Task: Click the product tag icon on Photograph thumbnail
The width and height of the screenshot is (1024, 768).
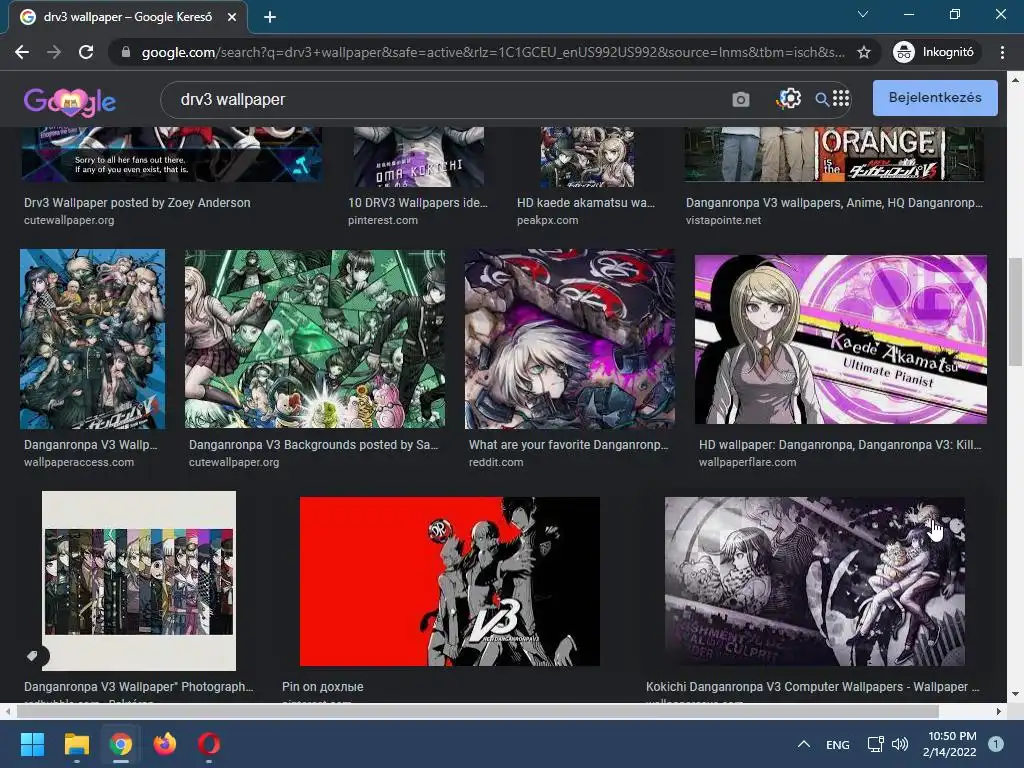Action: 33,656
